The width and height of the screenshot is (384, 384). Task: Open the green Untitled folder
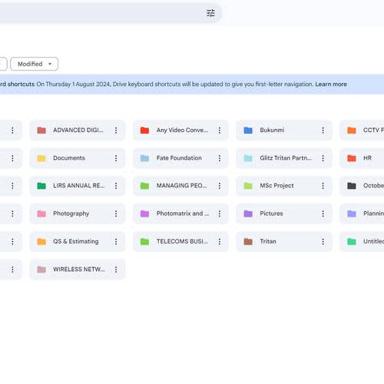[x=362, y=241]
